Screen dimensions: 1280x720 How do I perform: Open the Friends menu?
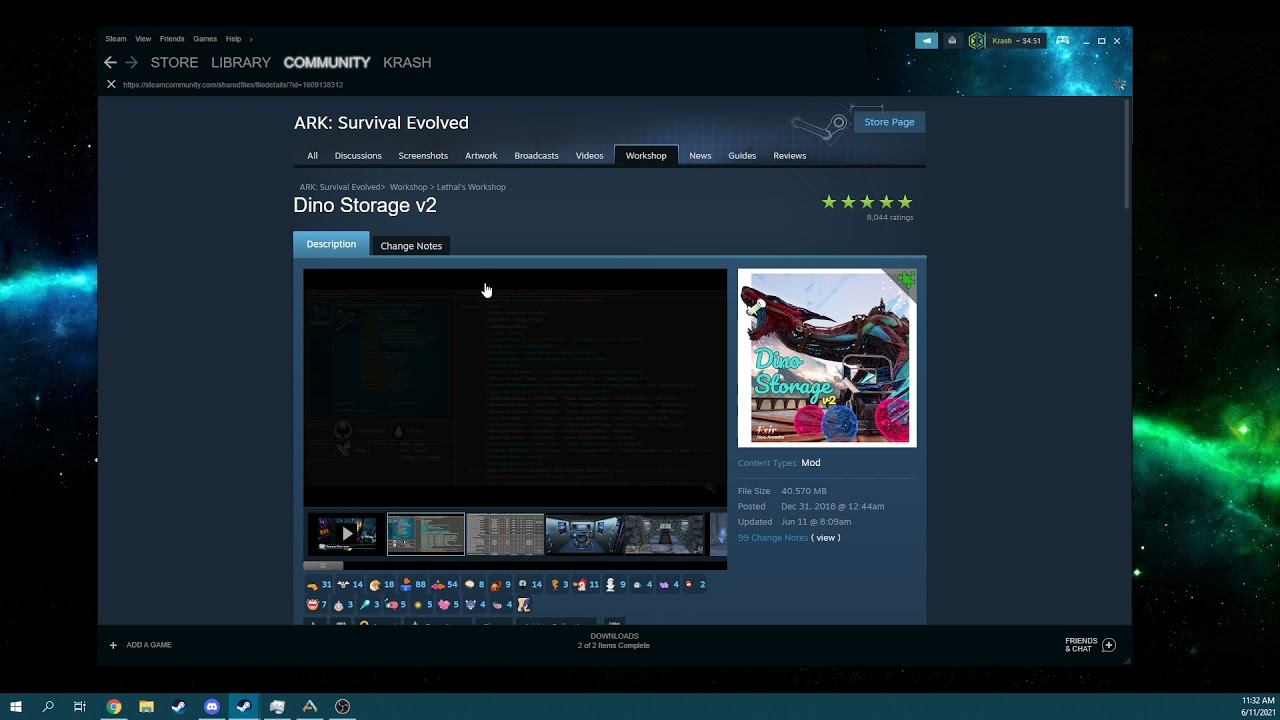click(x=172, y=39)
